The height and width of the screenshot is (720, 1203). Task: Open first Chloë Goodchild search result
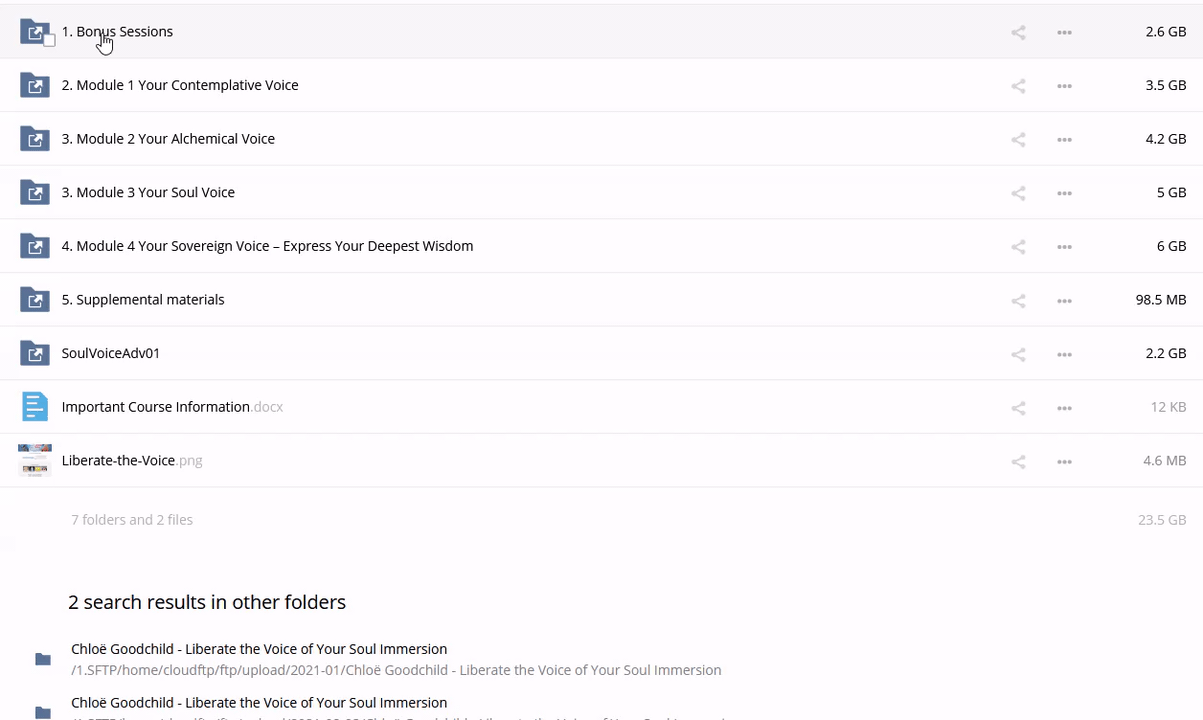click(x=259, y=649)
